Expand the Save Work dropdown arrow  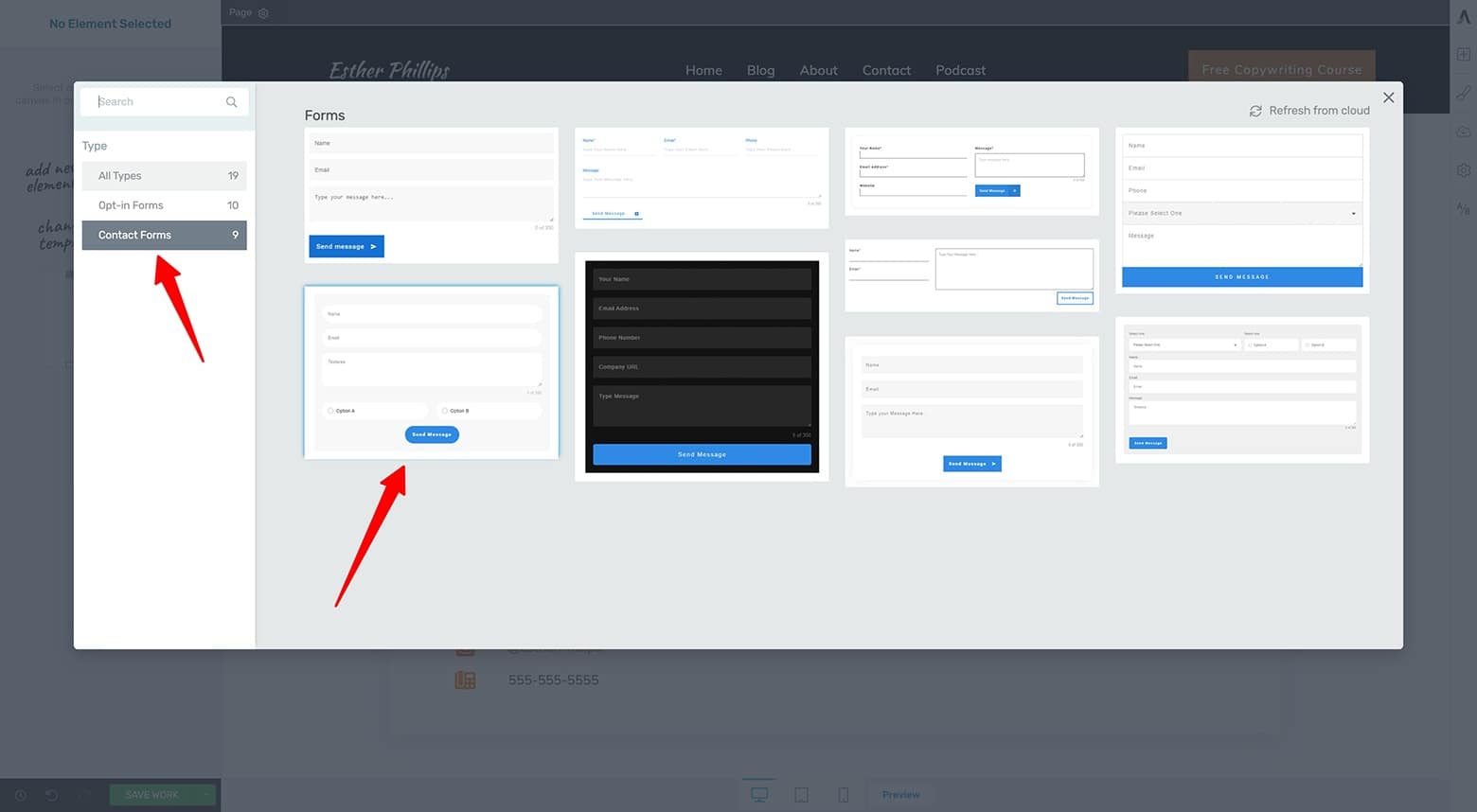pyautogui.click(x=205, y=795)
